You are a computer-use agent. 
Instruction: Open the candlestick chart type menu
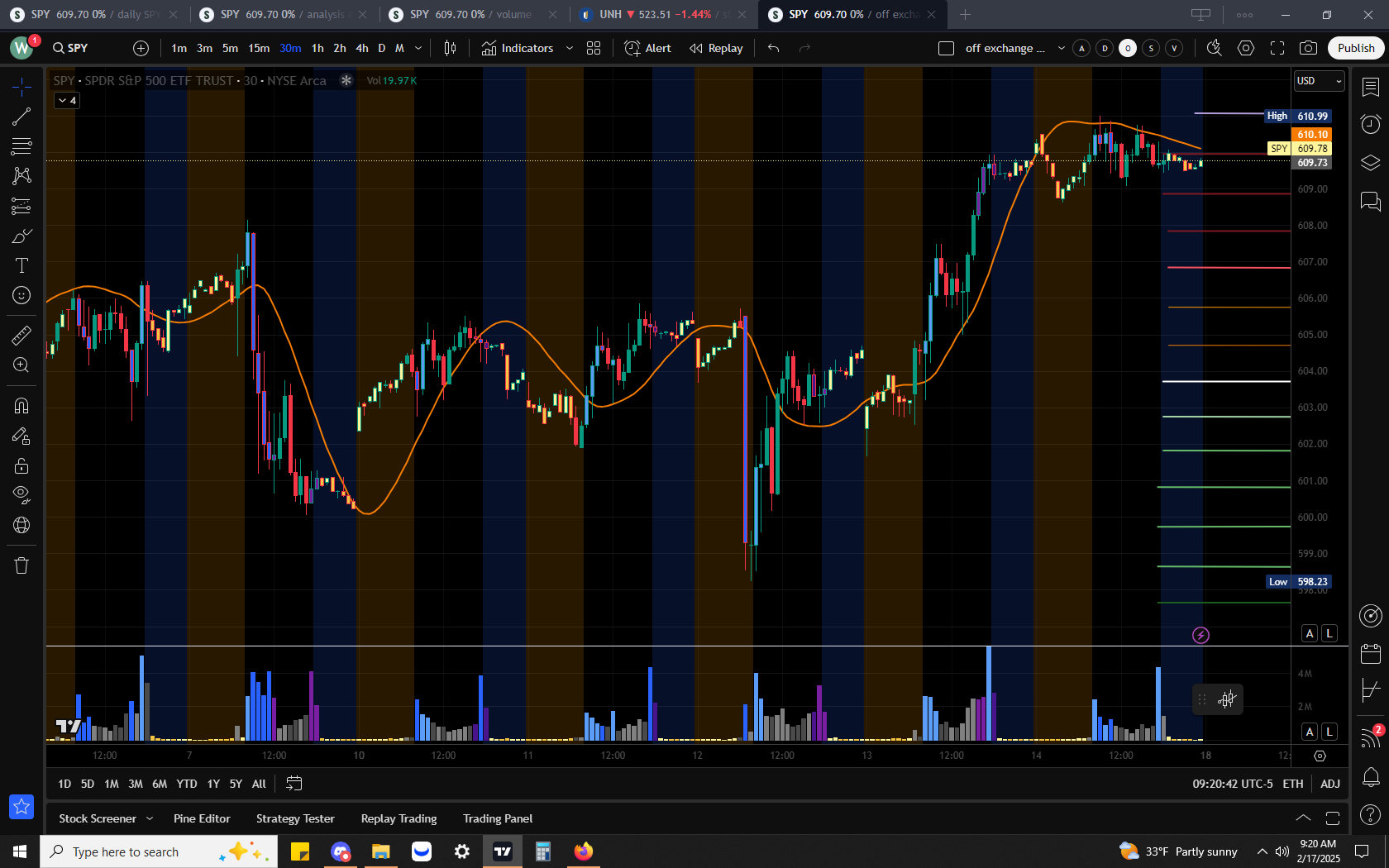pos(450,48)
